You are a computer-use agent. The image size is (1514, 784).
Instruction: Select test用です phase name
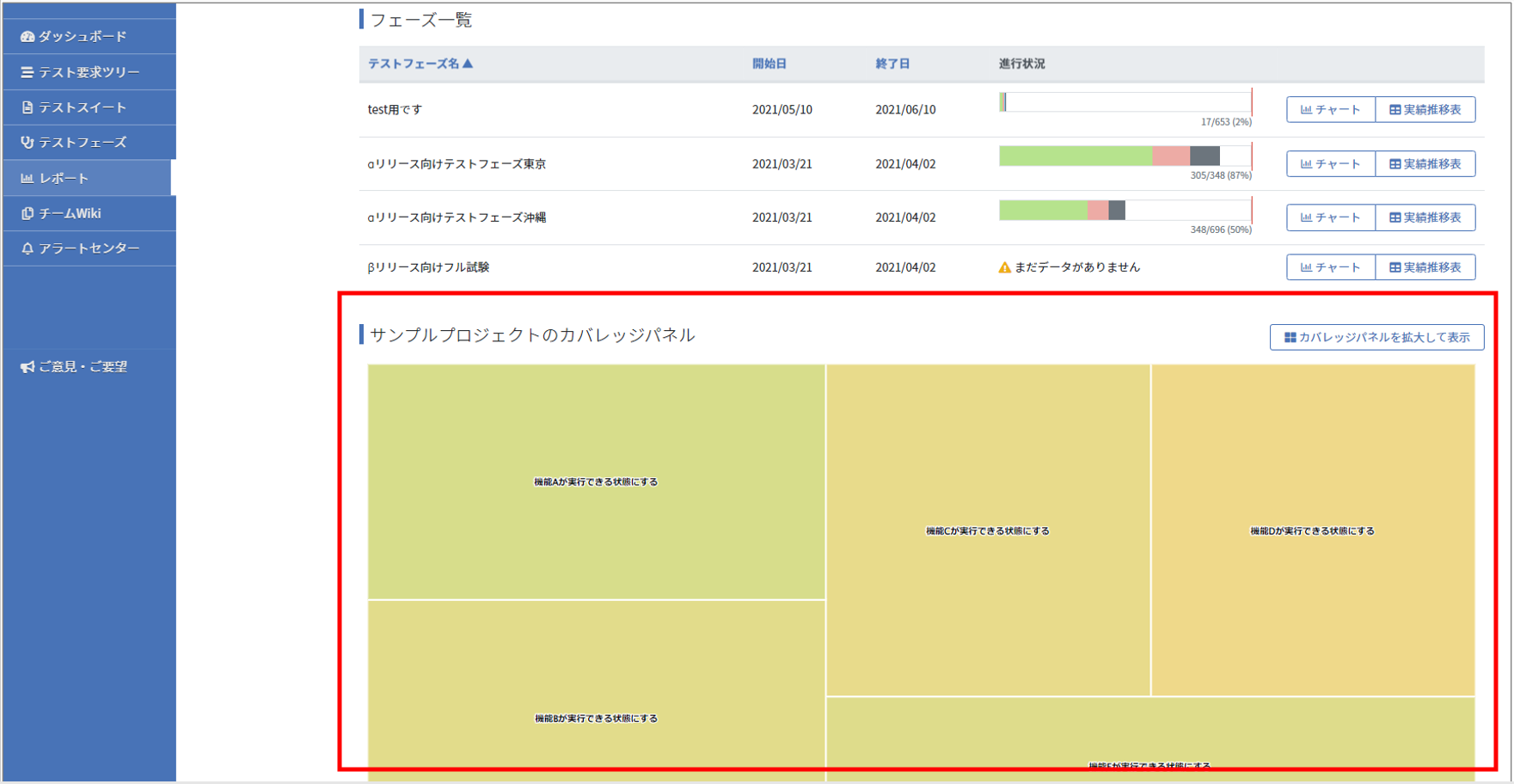(395, 110)
